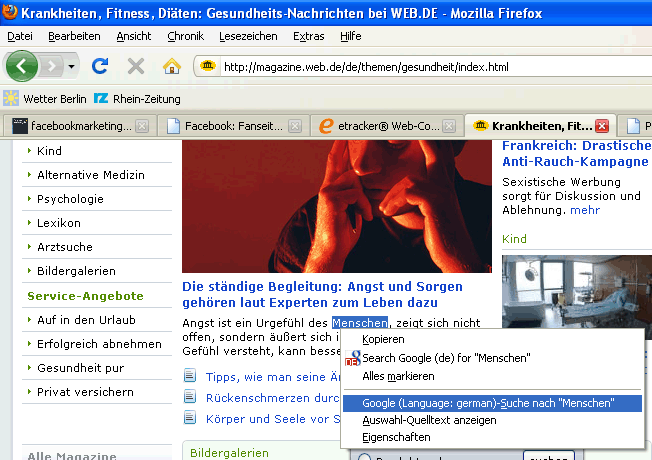Image resolution: width=652 pixels, height=460 pixels.
Task: Click the etracker orange e tab icon
Action: point(326,126)
